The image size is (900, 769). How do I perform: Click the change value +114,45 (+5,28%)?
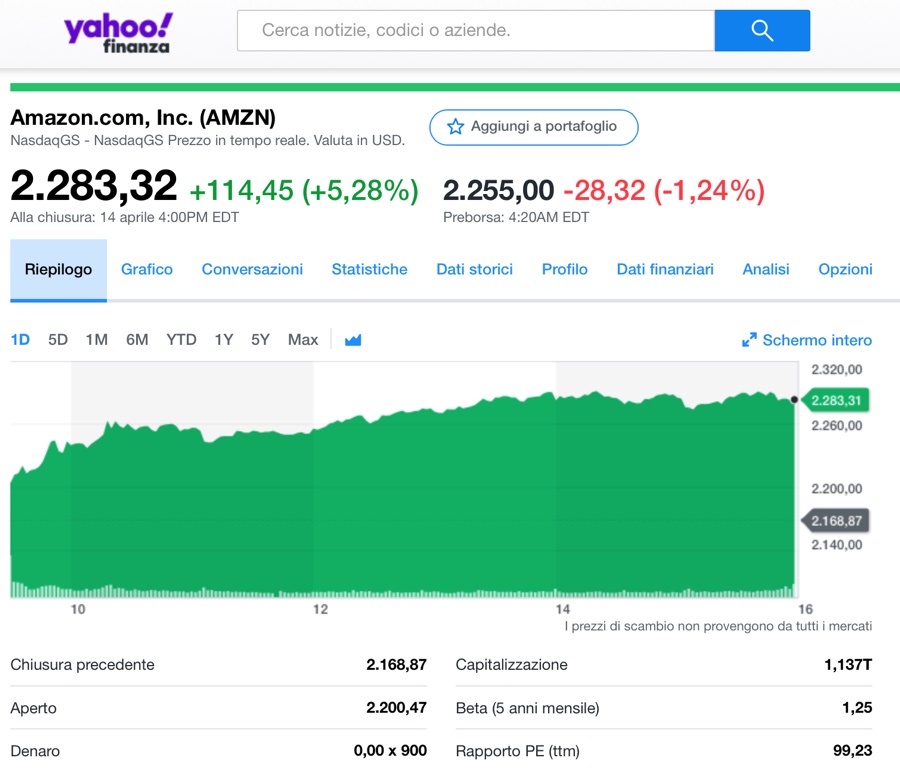coord(304,191)
